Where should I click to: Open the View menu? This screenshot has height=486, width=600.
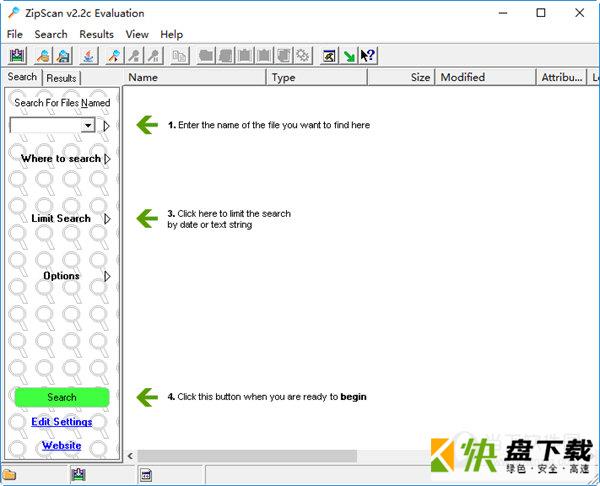(x=137, y=34)
